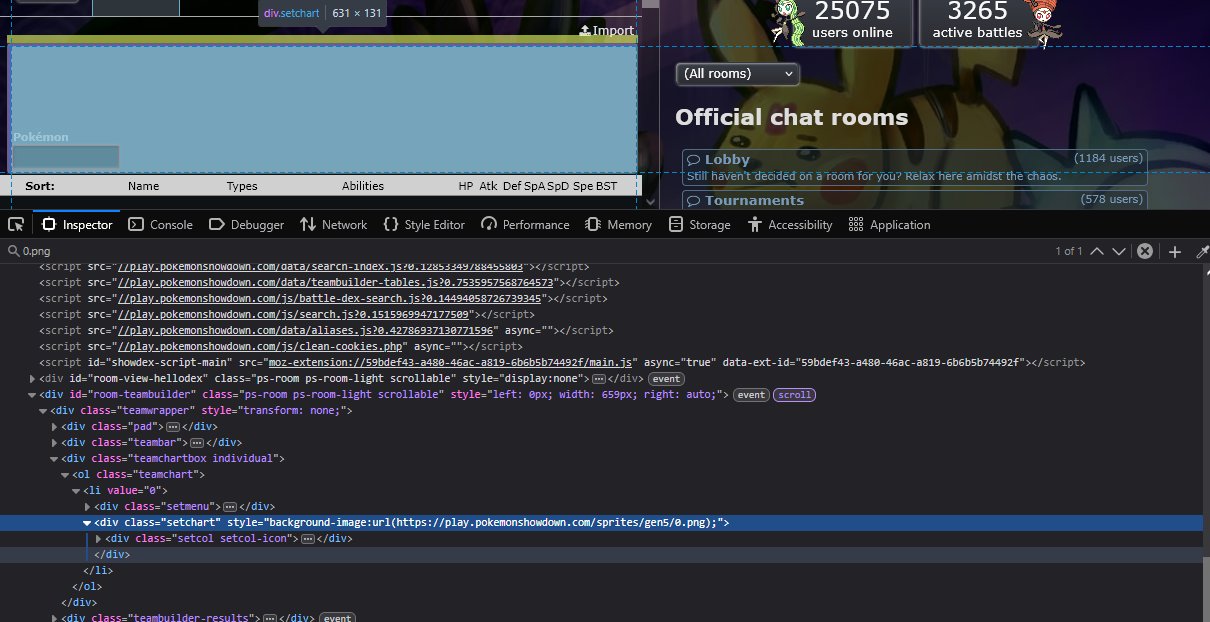Collapse the div class="setchart" node
1210x622 pixels.
click(x=87, y=523)
